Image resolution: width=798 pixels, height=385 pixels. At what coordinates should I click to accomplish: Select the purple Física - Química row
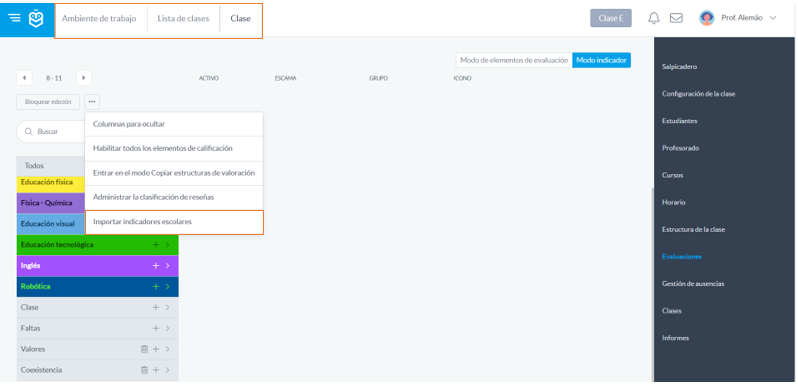(x=51, y=203)
